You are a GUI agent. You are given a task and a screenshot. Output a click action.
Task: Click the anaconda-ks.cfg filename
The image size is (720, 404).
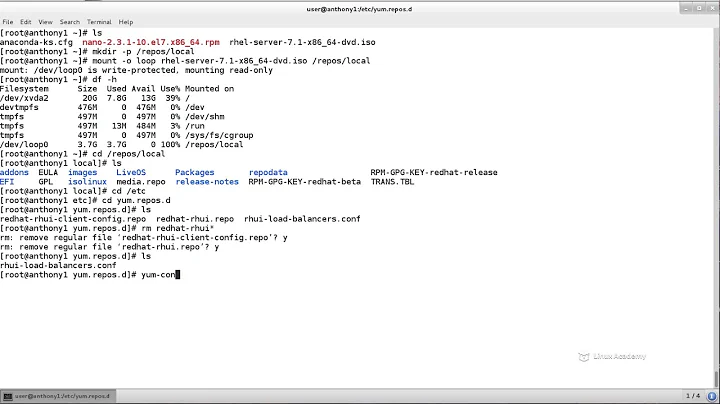36,42
